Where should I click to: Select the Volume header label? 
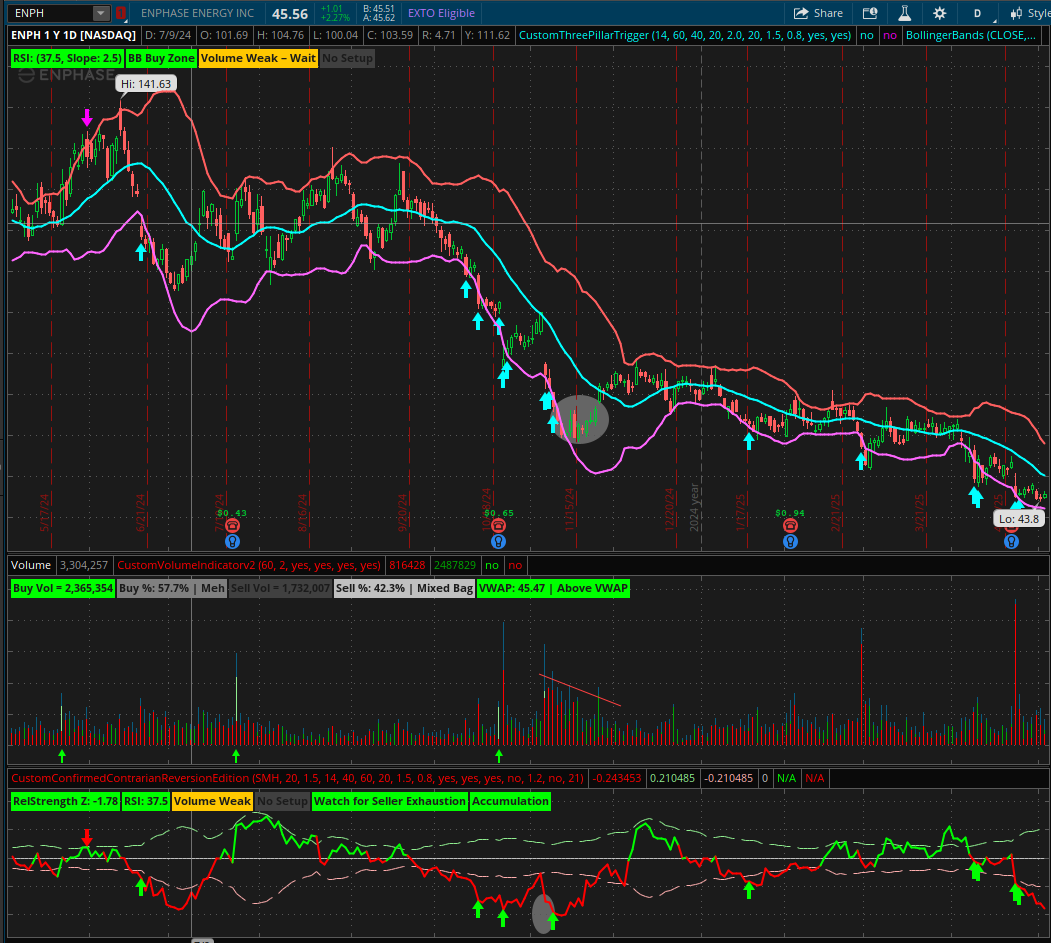pyautogui.click(x=31, y=565)
